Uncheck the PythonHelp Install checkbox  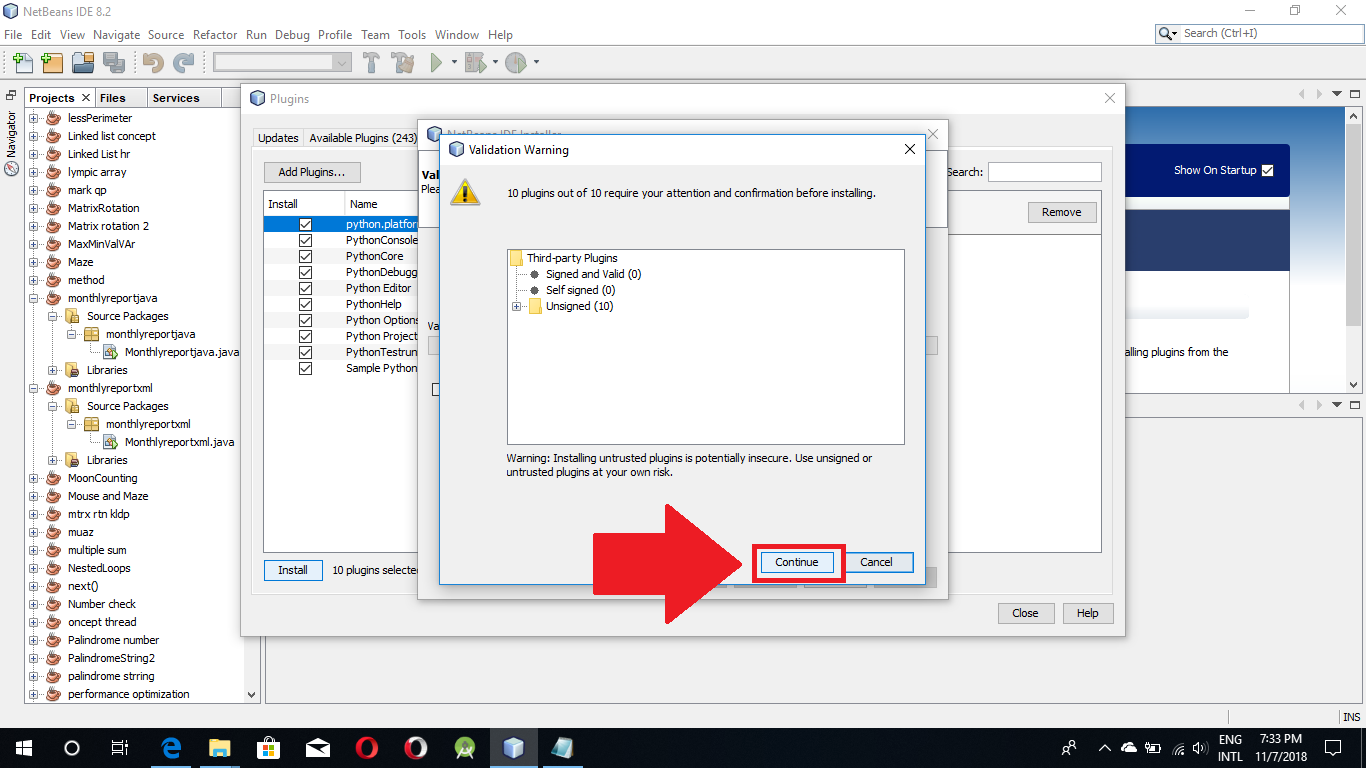click(305, 304)
